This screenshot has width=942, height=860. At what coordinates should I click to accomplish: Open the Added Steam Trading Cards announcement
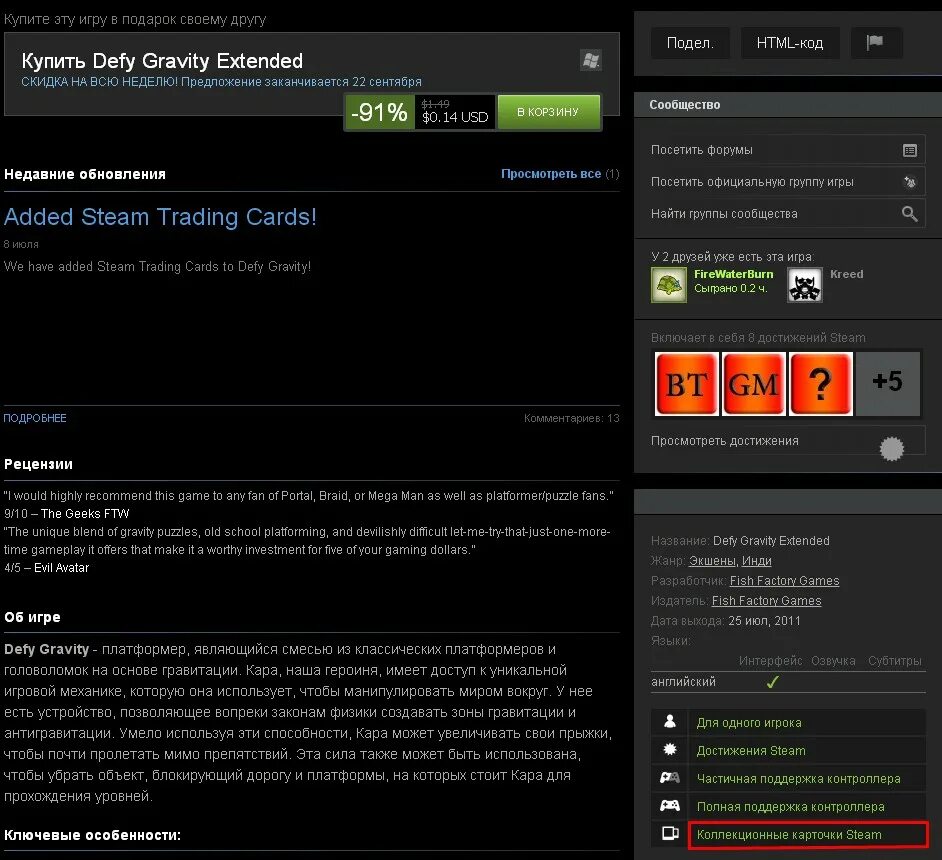coord(160,217)
